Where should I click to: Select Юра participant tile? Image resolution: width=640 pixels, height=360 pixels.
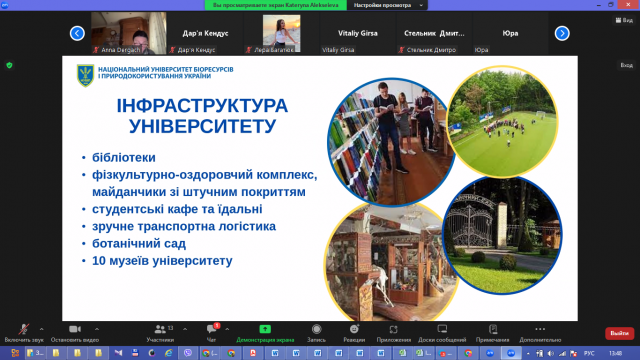[x=510, y=33]
